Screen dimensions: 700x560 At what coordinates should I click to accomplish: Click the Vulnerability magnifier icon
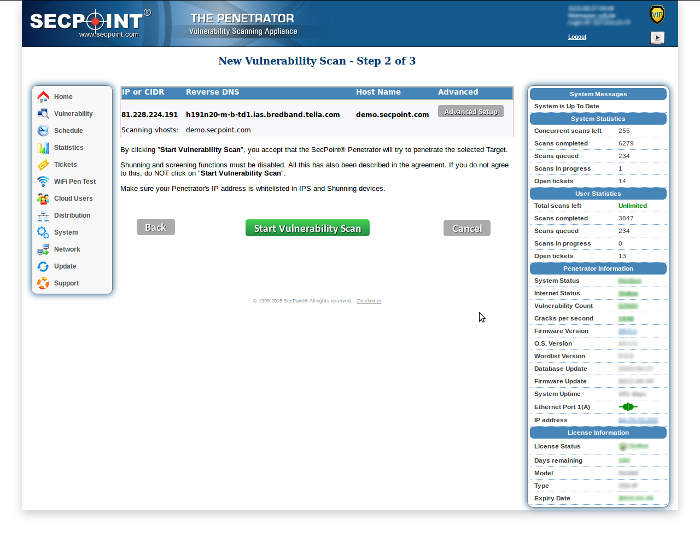pyautogui.click(x=43, y=113)
